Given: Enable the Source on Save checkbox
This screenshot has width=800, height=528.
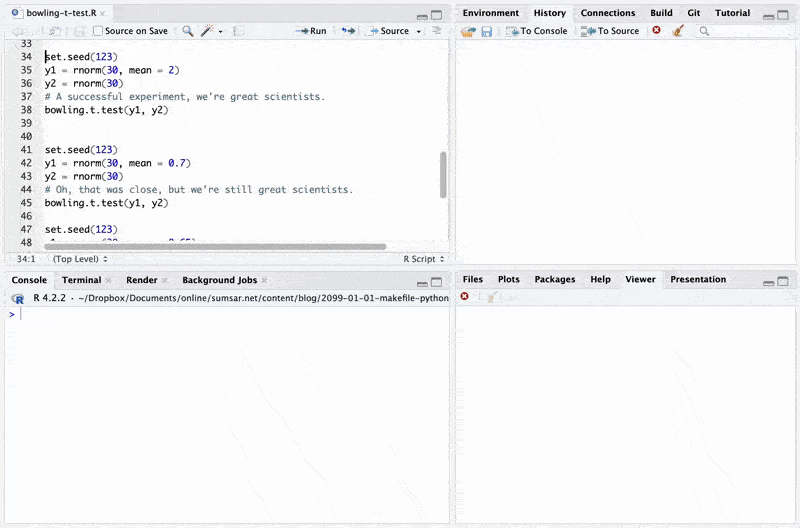Looking at the screenshot, I should point(97,31).
